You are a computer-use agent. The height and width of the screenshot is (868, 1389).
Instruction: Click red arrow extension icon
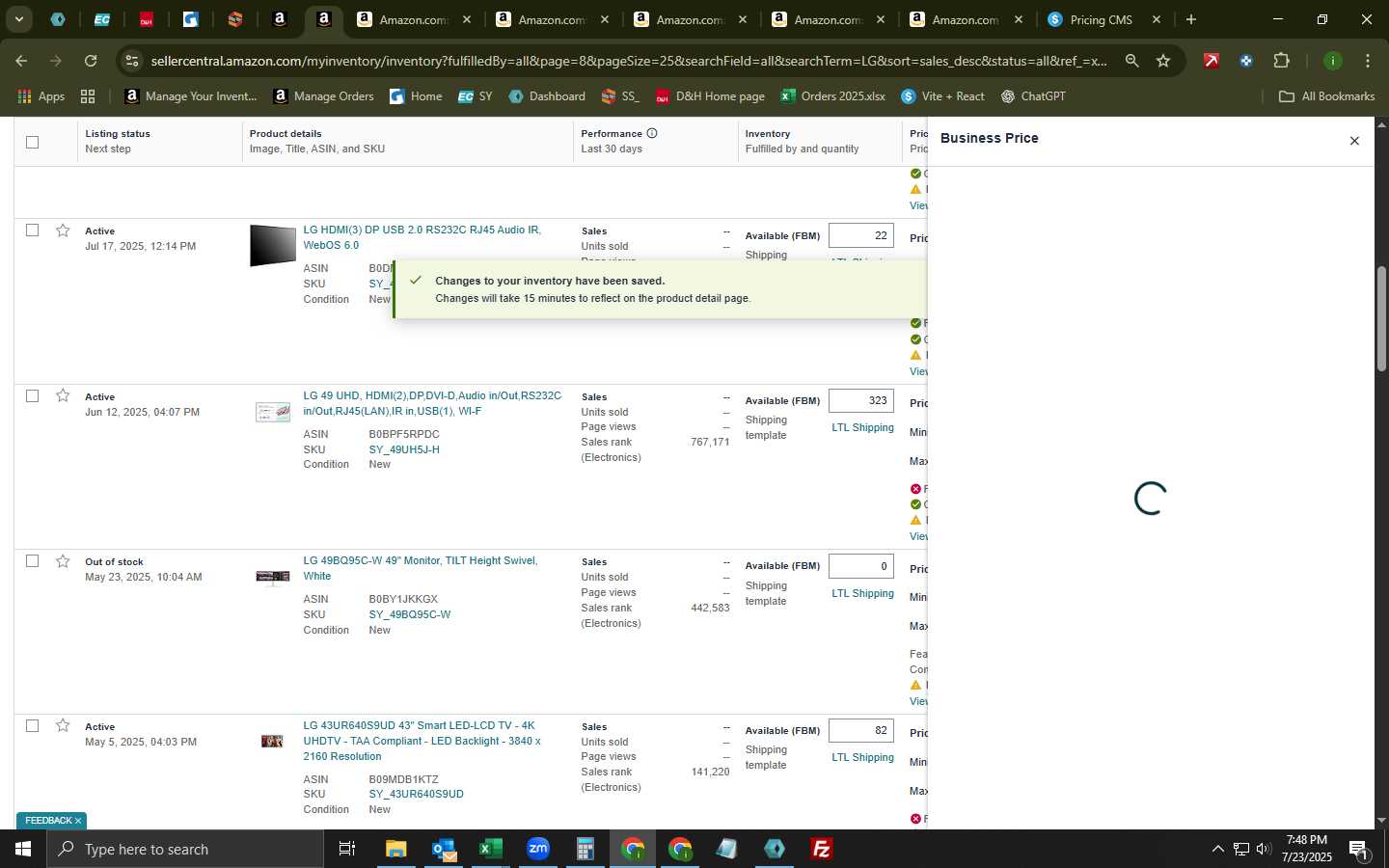[x=1212, y=61]
